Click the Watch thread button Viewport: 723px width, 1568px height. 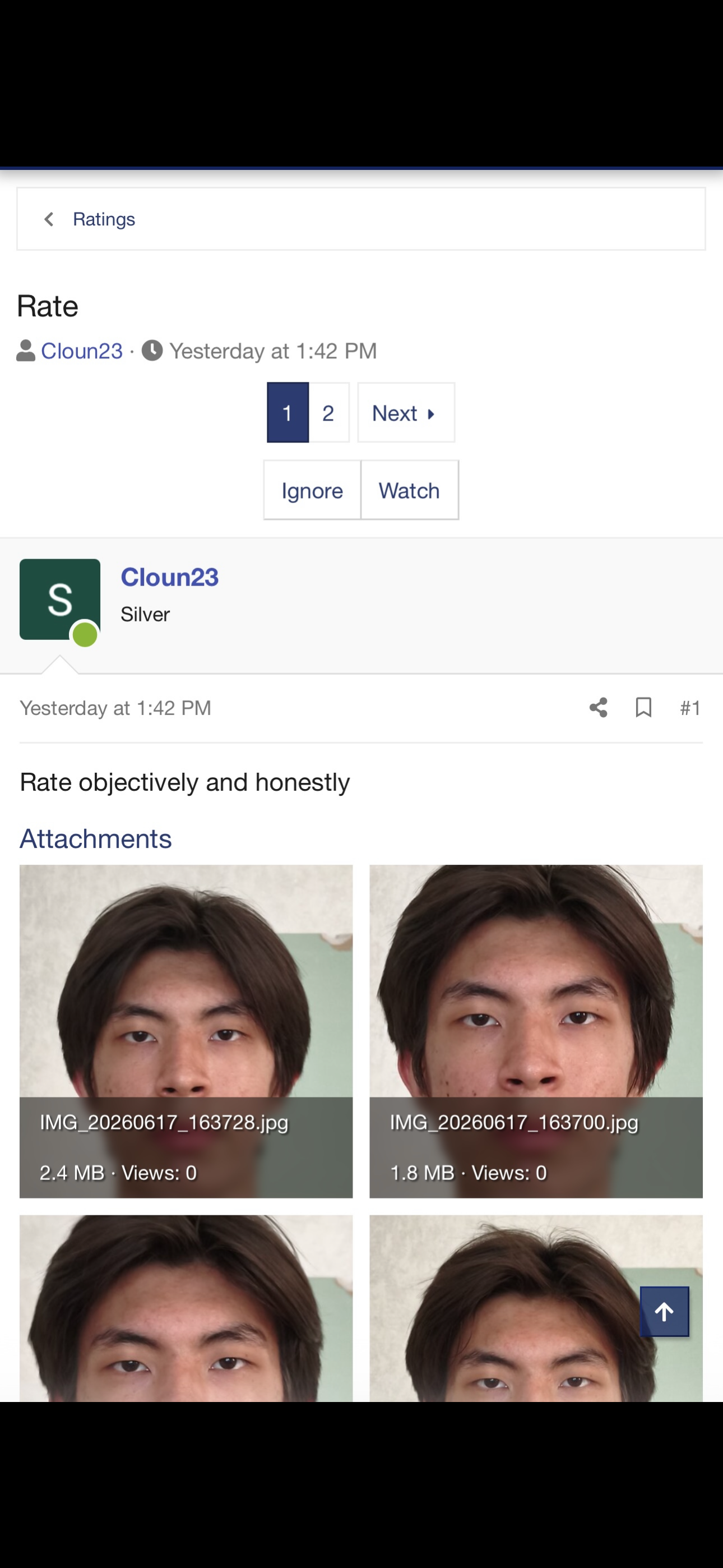(x=410, y=490)
